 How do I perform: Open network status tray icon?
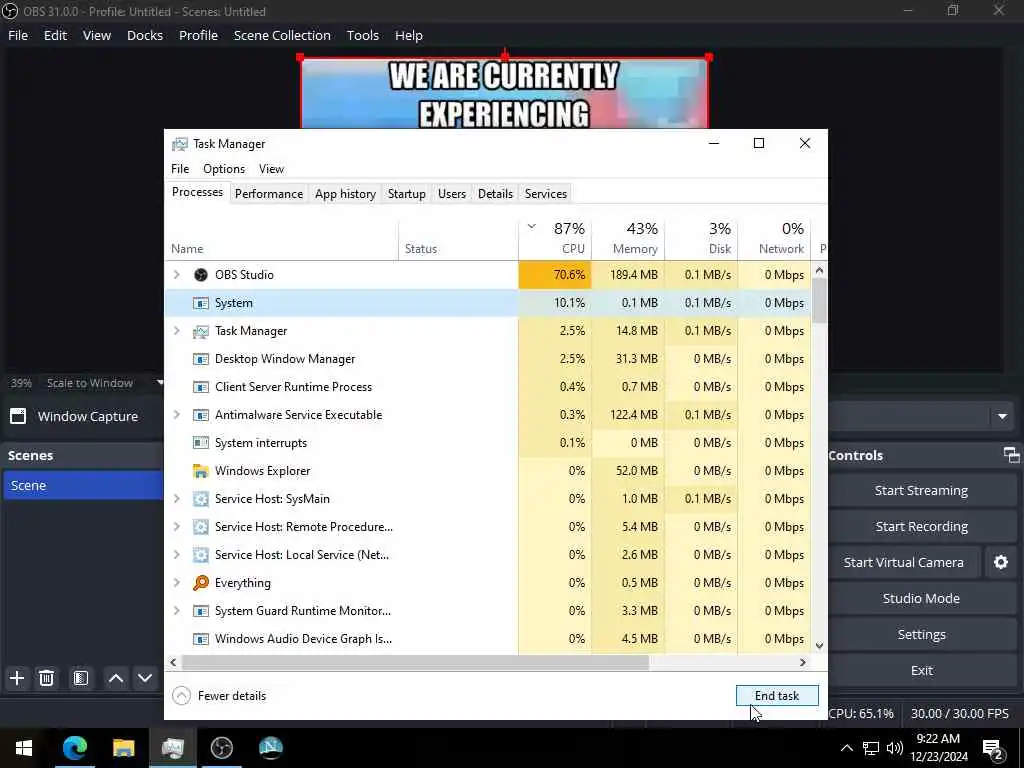(871, 748)
